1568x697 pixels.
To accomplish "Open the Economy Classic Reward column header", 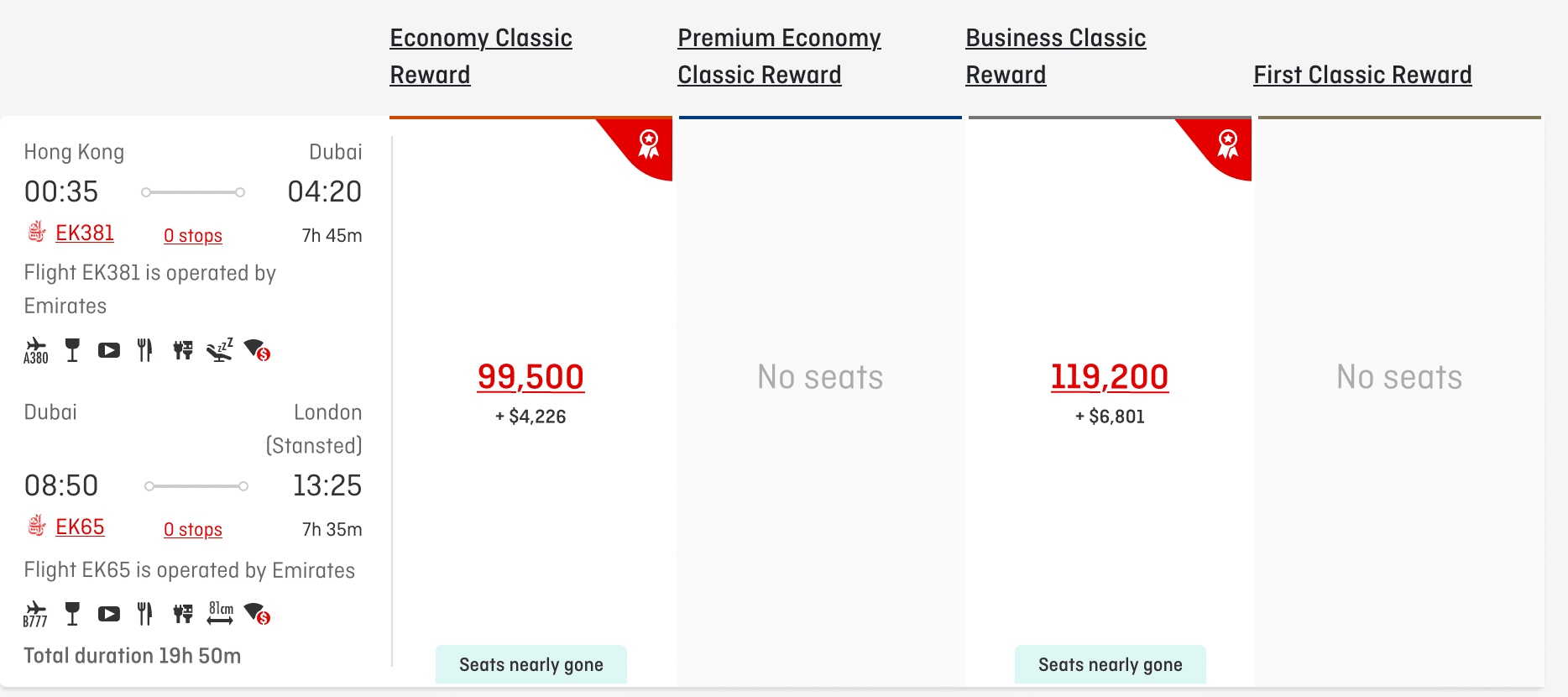I will point(481,56).
